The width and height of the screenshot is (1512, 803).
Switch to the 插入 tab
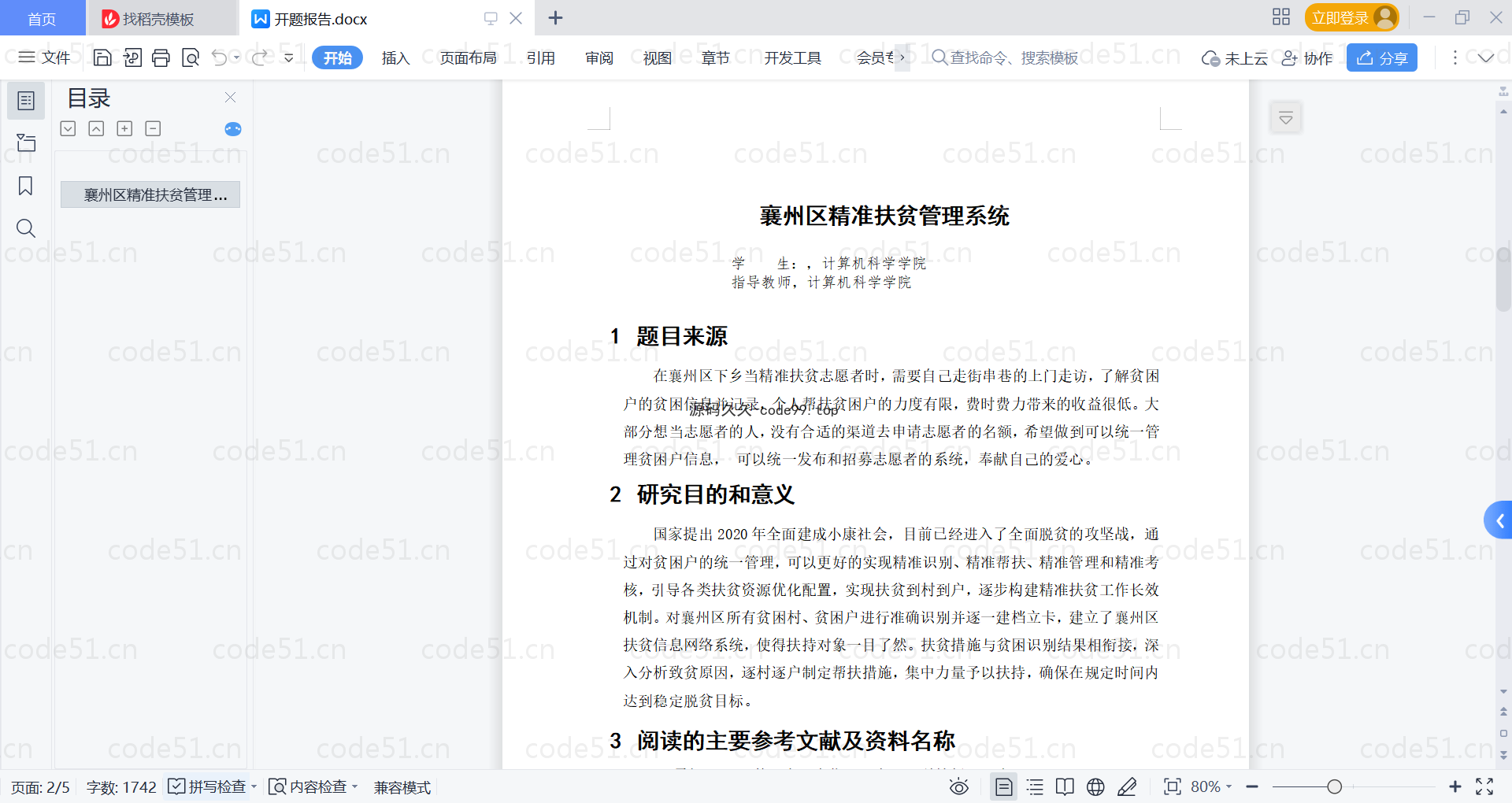395,57
